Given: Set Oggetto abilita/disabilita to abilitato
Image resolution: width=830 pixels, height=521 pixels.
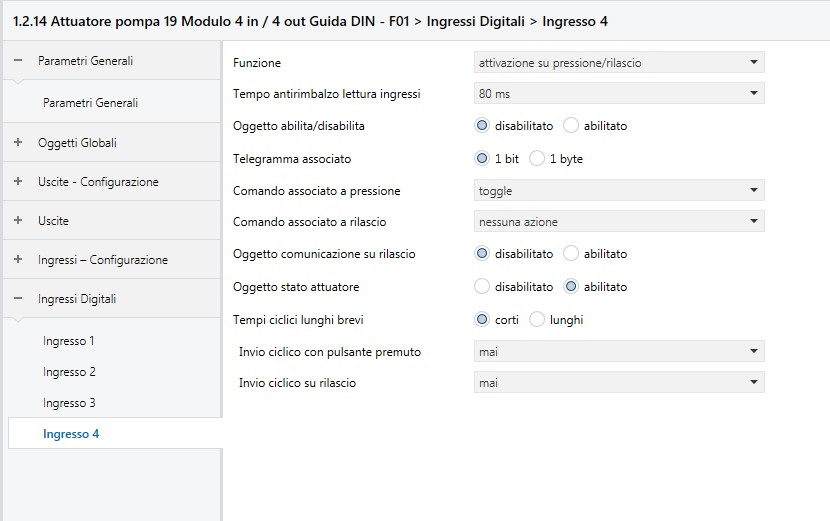Looking at the screenshot, I should pos(571,125).
